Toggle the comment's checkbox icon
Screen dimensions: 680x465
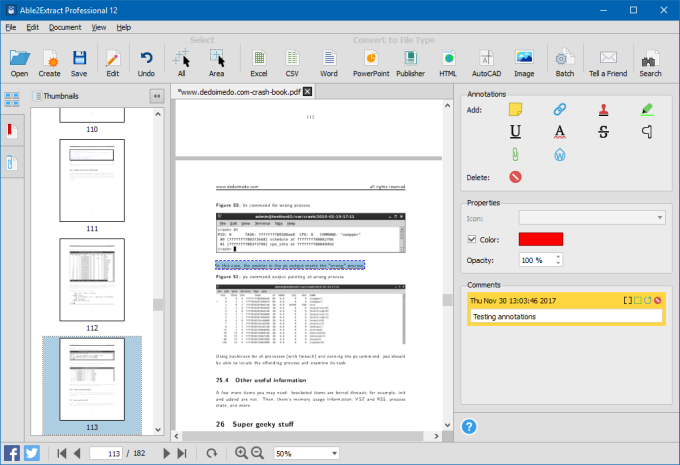(636, 300)
